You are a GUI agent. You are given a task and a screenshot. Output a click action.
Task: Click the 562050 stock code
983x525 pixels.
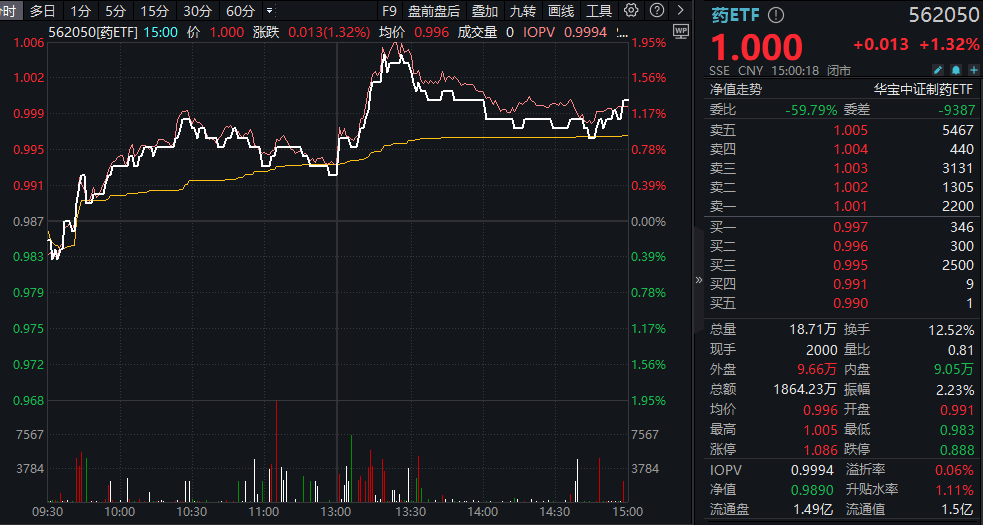(x=944, y=16)
